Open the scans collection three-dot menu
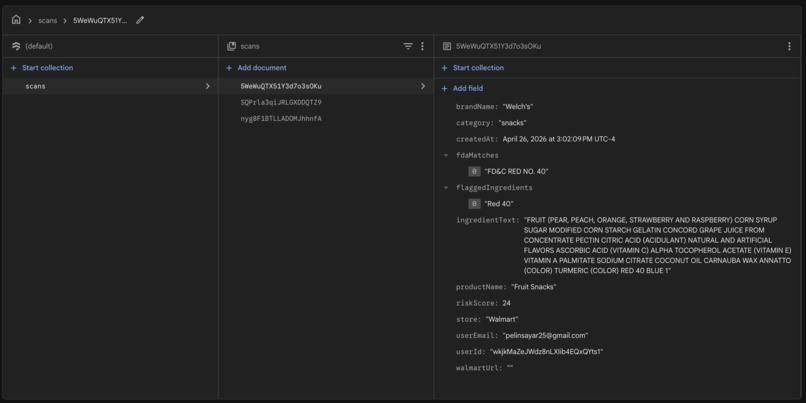 pyautogui.click(x=423, y=46)
